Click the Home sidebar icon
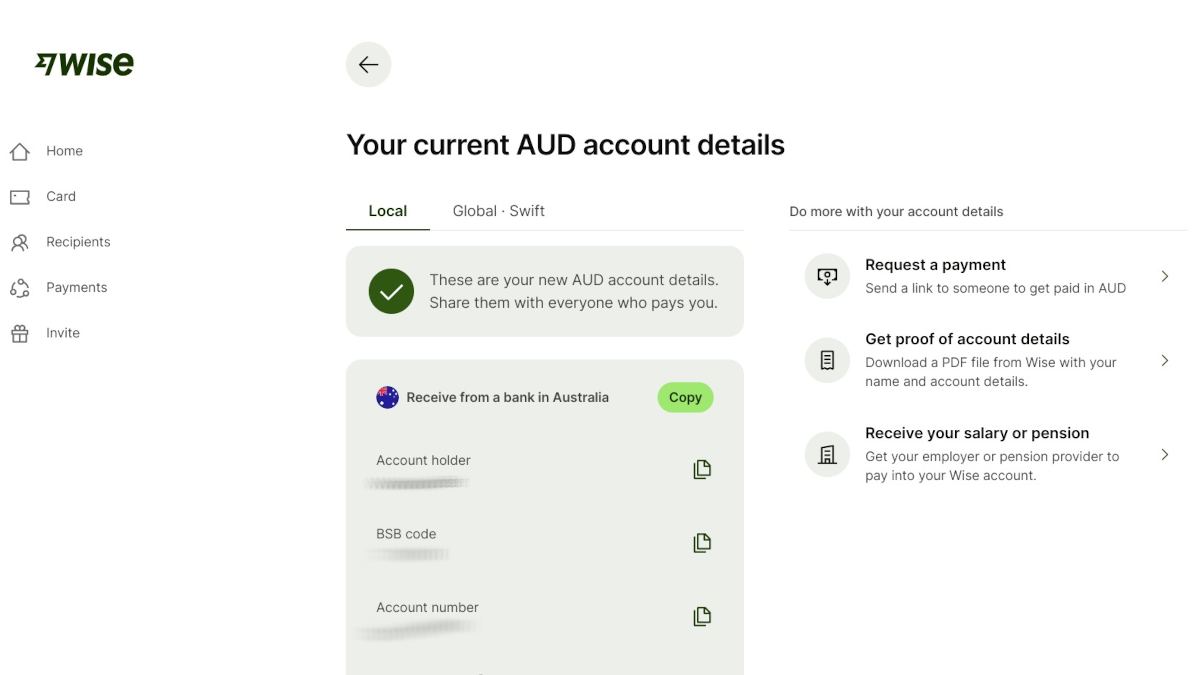The width and height of the screenshot is (1200, 675). pyautogui.click(x=20, y=152)
